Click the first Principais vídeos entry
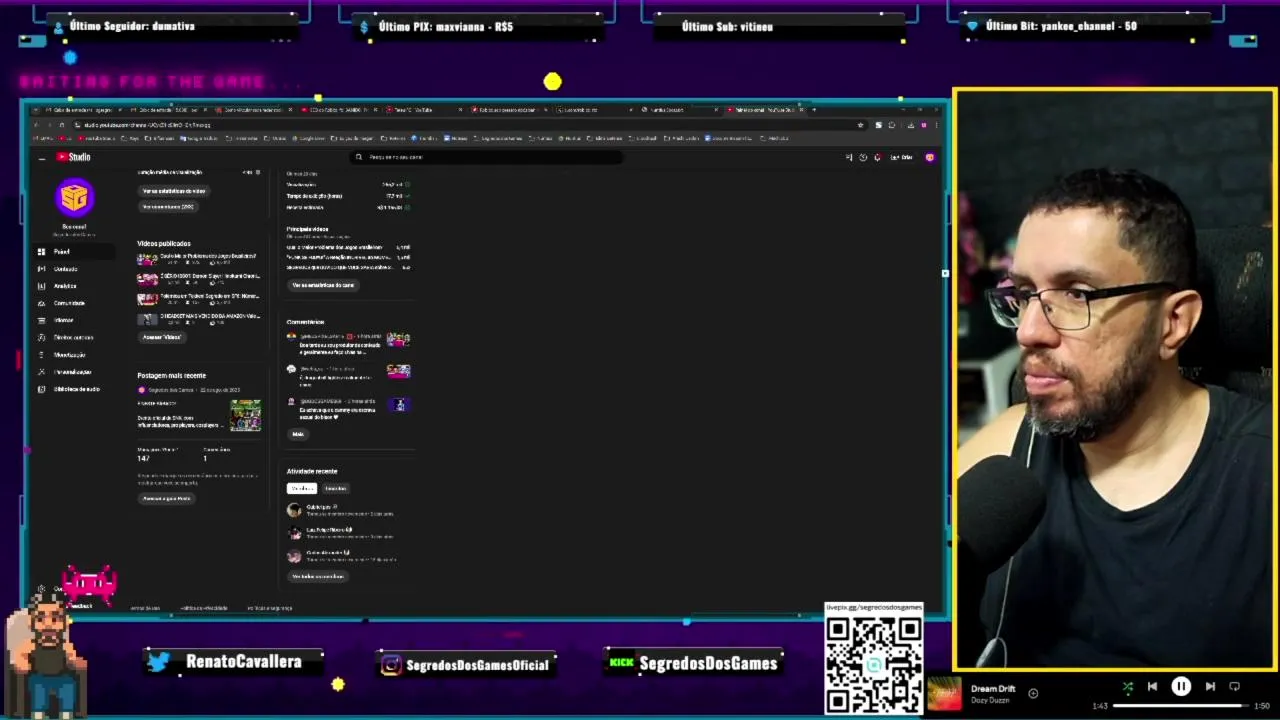Image resolution: width=1280 pixels, height=720 pixels. pos(348,247)
